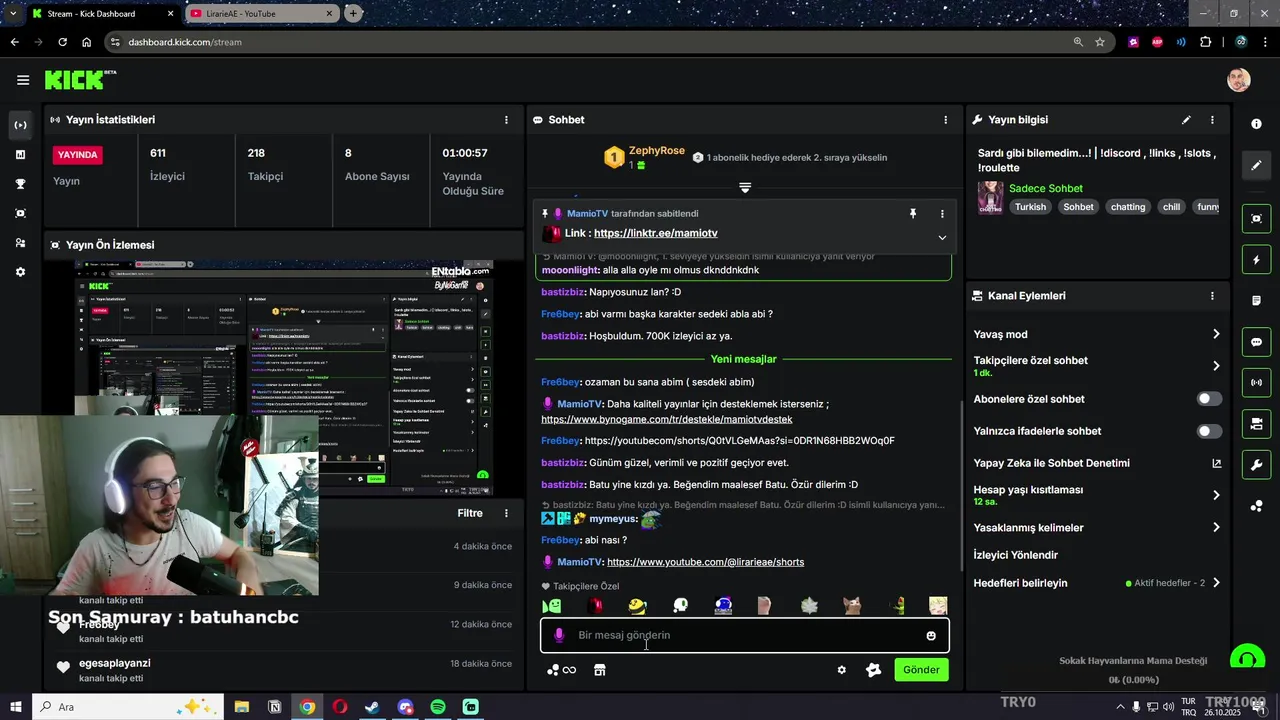Open Steam from the Windows taskbar

tap(372, 707)
